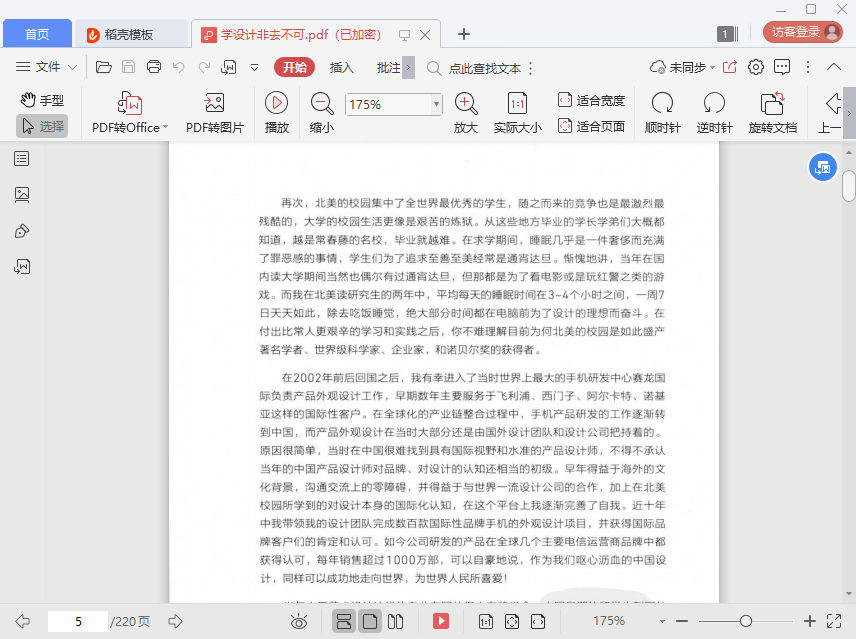Go to next page arrow

coord(175,621)
